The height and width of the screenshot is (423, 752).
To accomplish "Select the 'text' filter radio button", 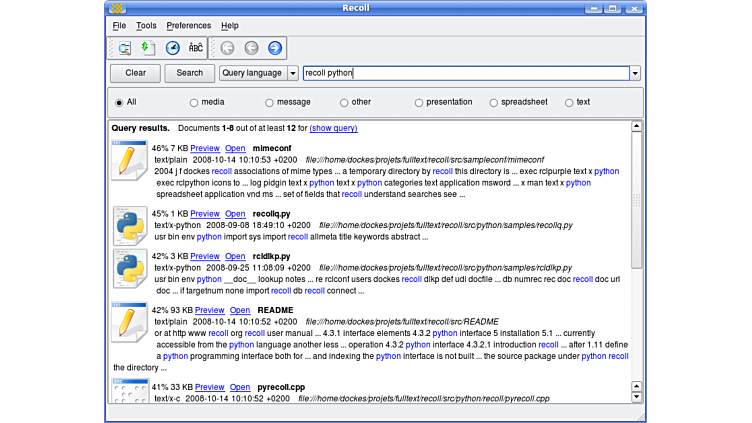I will pyautogui.click(x=569, y=102).
